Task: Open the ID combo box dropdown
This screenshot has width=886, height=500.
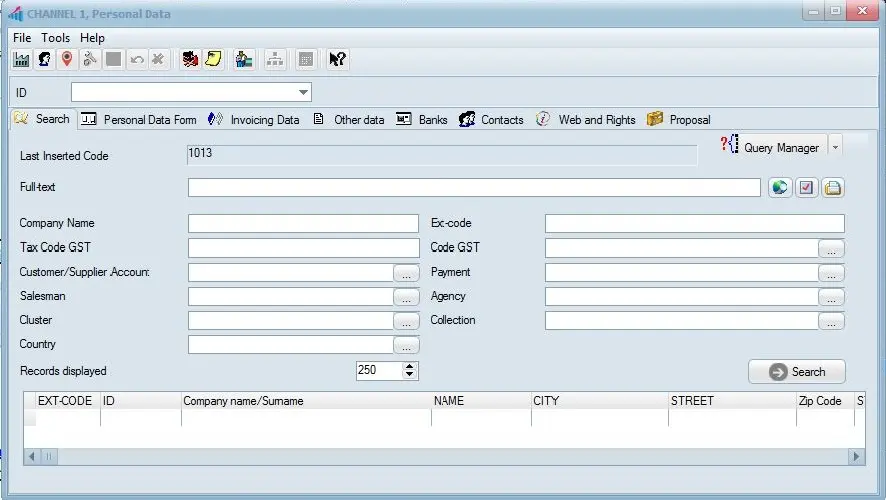Action: 304,93
